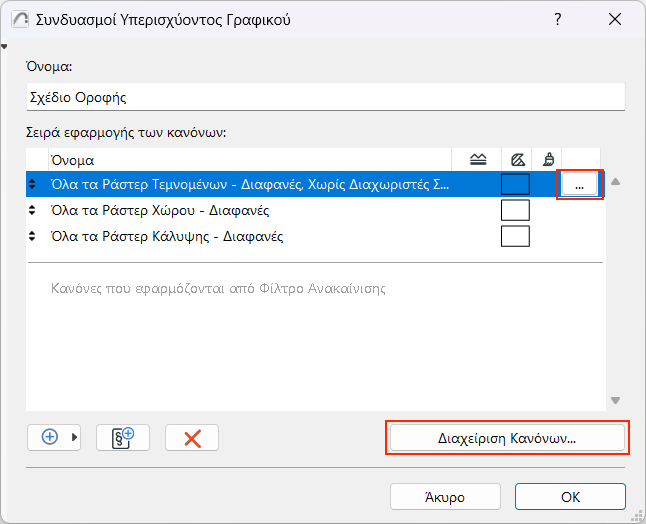Click the red X delete rule button
This screenshot has height=524, width=646.
coord(192,438)
